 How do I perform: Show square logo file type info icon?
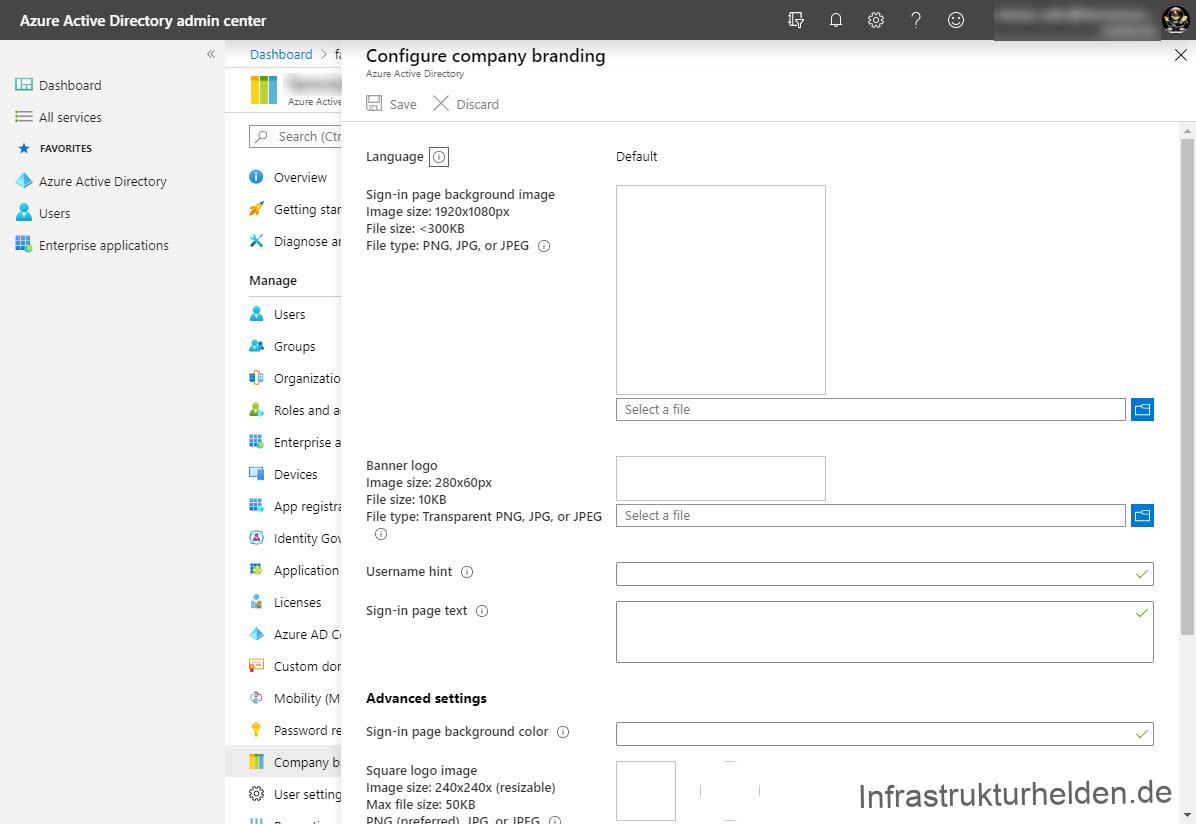(555, 820)
